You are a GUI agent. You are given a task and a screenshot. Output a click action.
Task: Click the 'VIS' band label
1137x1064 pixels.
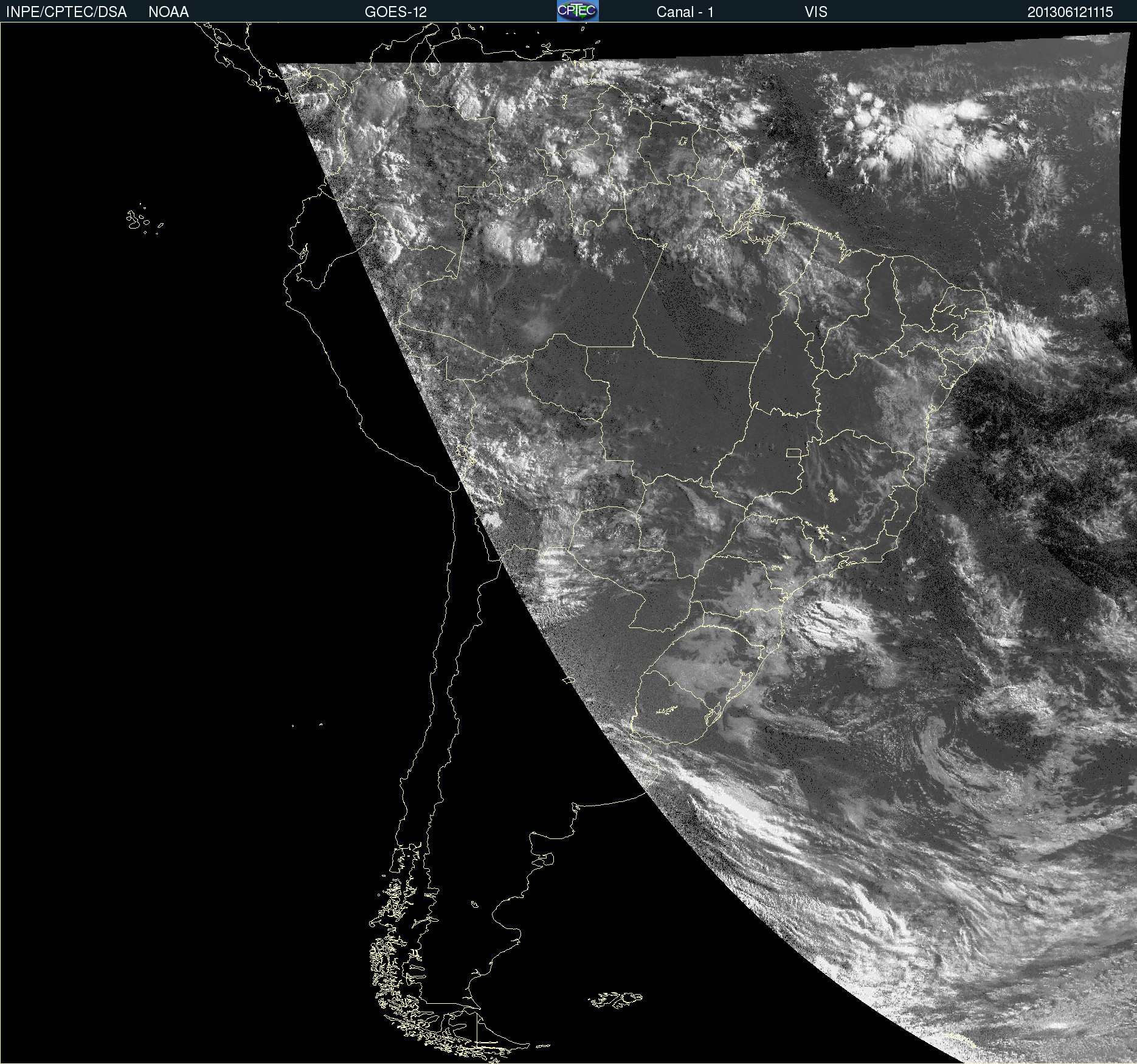[816, 12]
